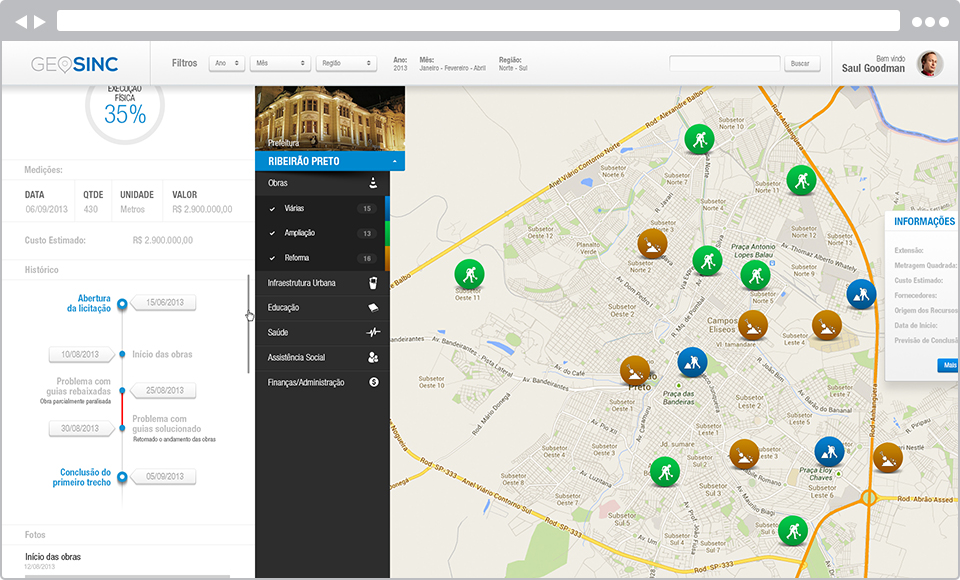Click the Problema com guias solucionado timeline point
This screenshot has height=580, width=960.
click(x=122, y=428)
